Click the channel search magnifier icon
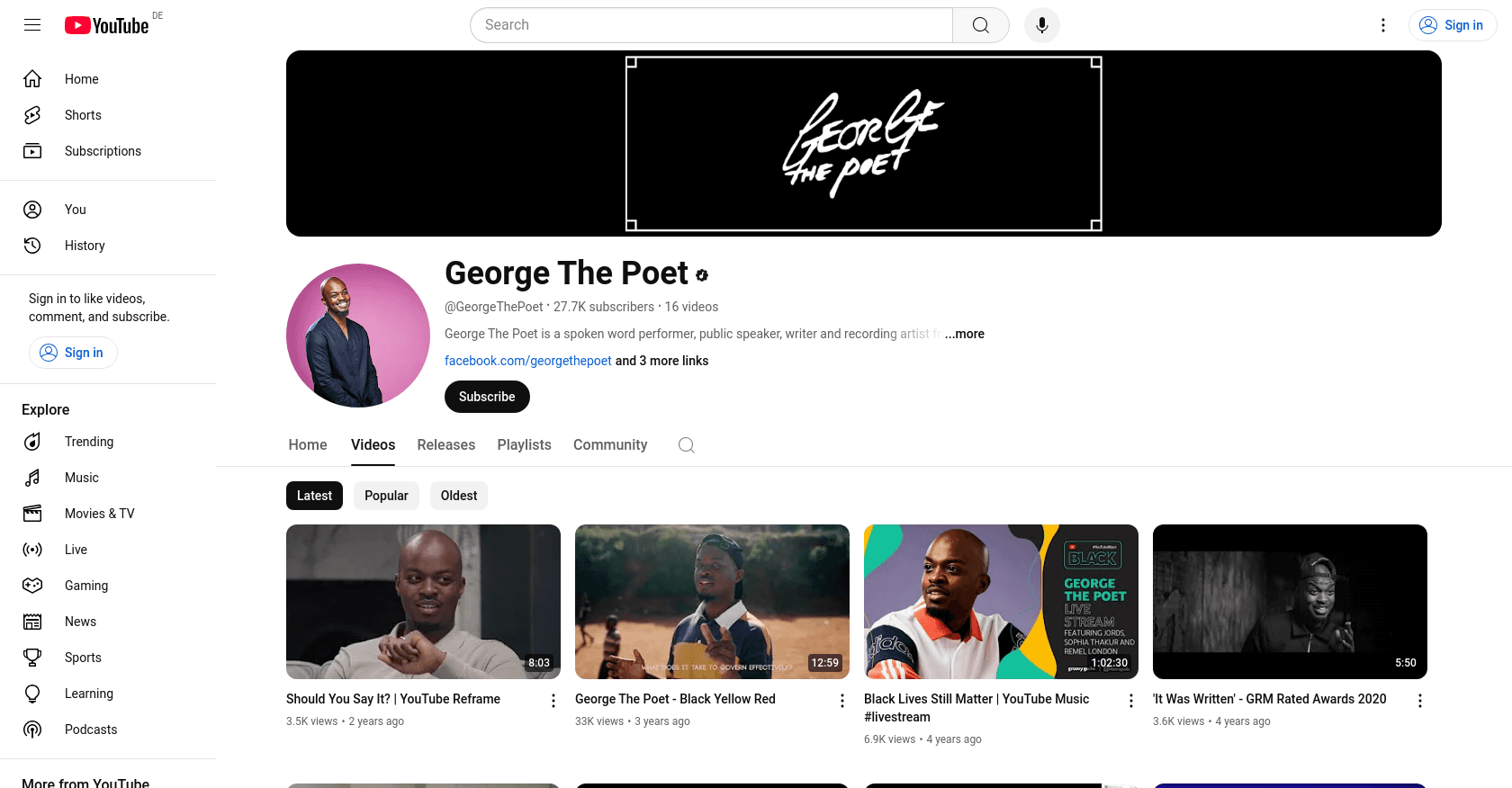Screen dimensions: 1512x788 click(x=687, y=445)
